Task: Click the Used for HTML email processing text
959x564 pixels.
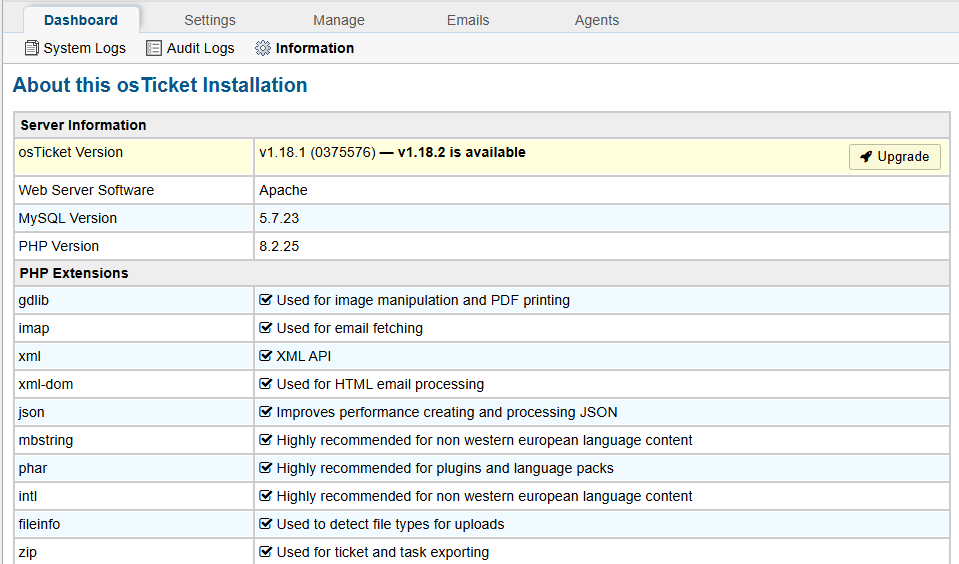Action: (380, 384)
